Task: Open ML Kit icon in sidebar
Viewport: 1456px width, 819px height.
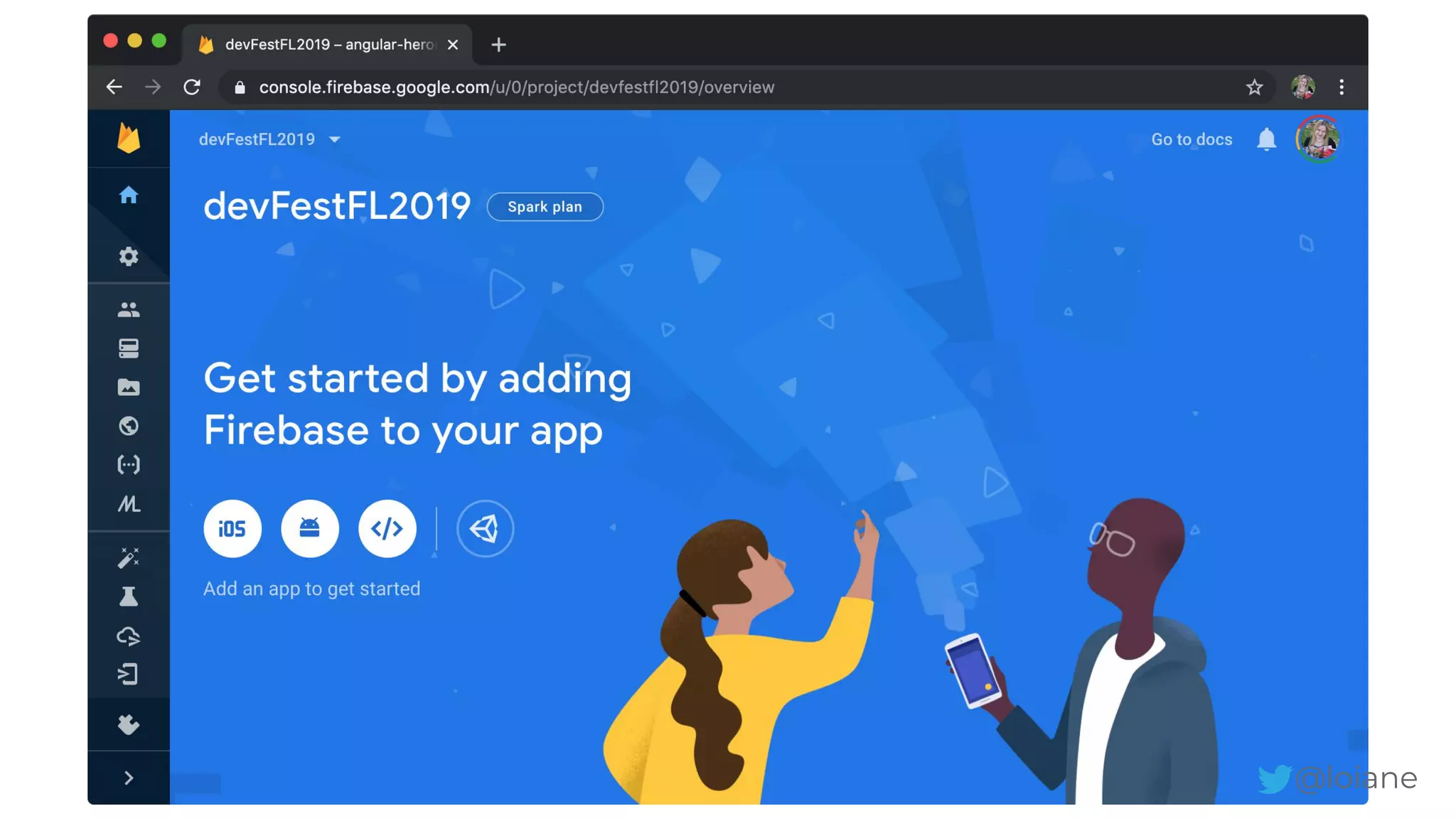Action: [x=128, y=503]
